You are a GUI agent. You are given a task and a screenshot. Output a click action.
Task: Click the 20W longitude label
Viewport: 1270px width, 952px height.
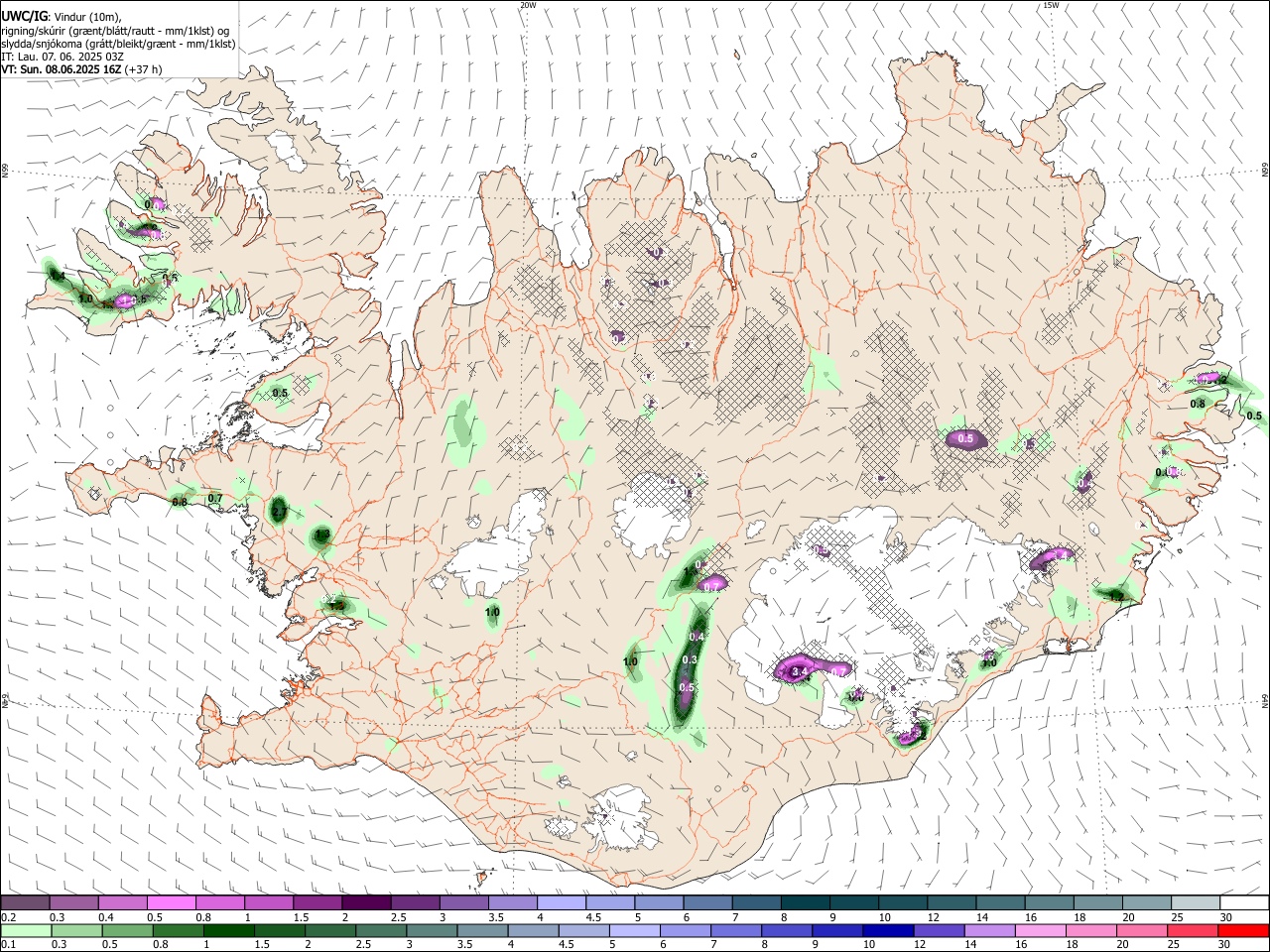tap(528, 5)
